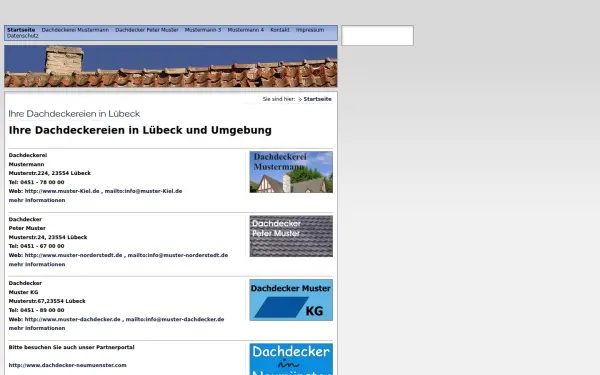This screenshot has height=375, width=600.
Task: Visit http://www.muster-Kiel.de link
Action: [x=62, y=191]
